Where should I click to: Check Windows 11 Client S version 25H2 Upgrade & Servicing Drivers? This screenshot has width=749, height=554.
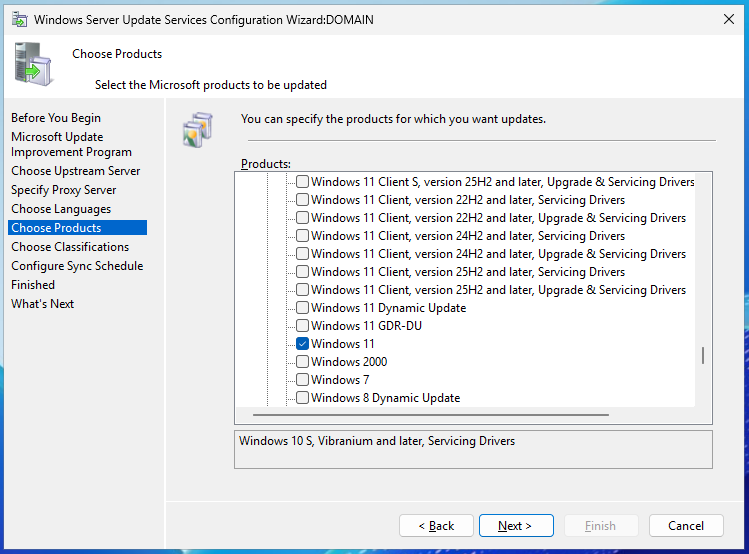(302, 181)
